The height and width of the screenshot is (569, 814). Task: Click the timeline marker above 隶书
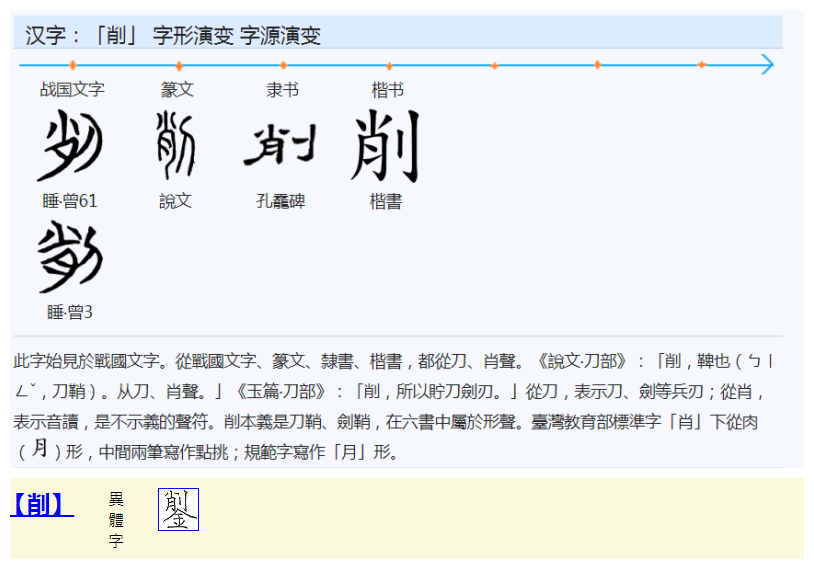[283, 65]
